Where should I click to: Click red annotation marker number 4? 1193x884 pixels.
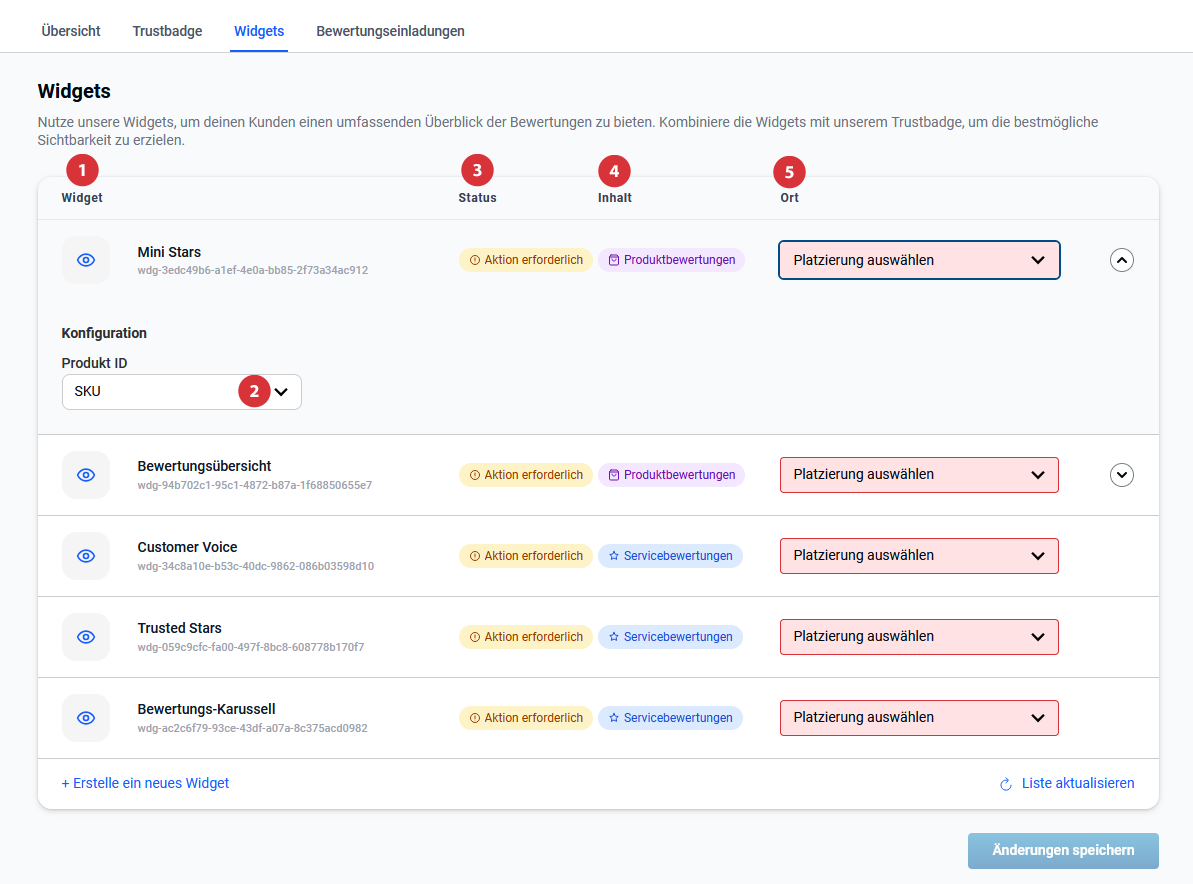pos(614,171)
